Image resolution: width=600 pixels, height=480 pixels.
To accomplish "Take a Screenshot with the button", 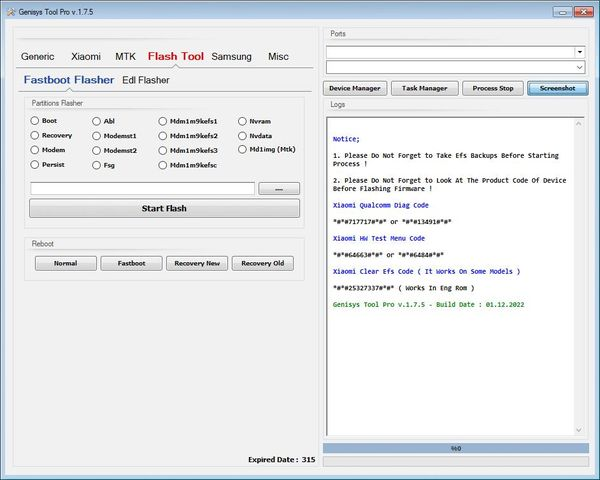I will (x=558, y=88).
